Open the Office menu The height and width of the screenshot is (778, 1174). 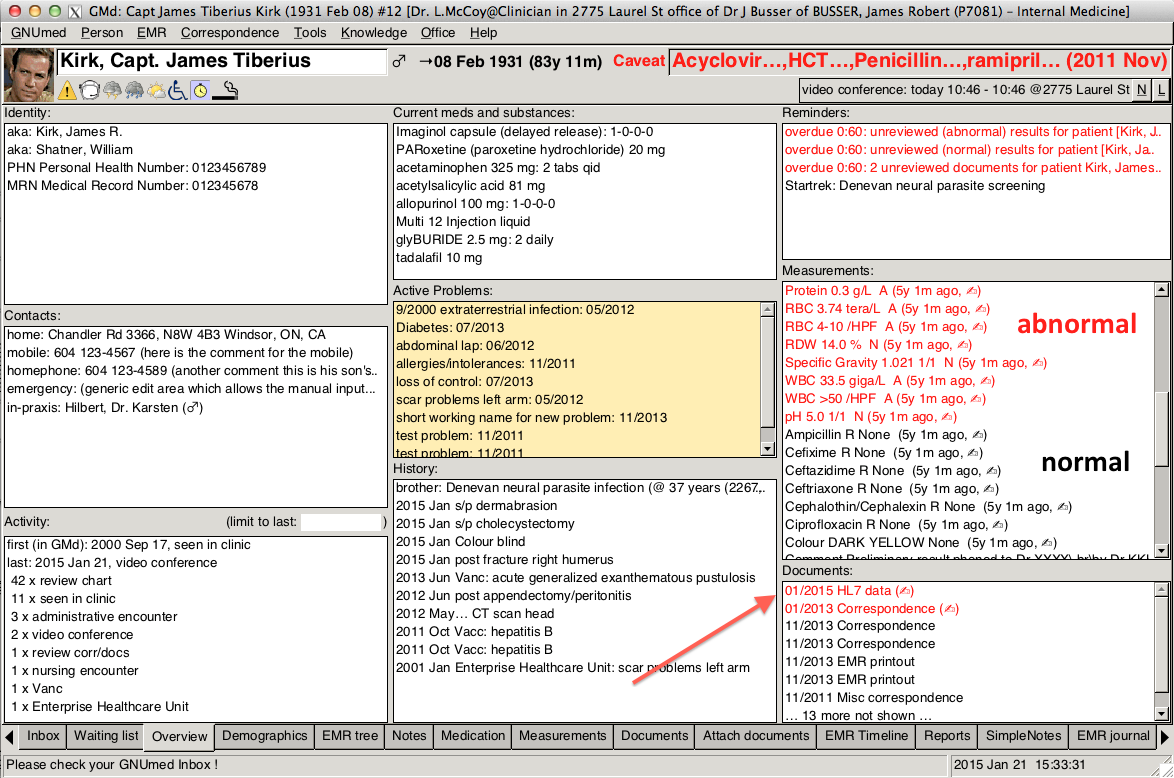(438, 33)
